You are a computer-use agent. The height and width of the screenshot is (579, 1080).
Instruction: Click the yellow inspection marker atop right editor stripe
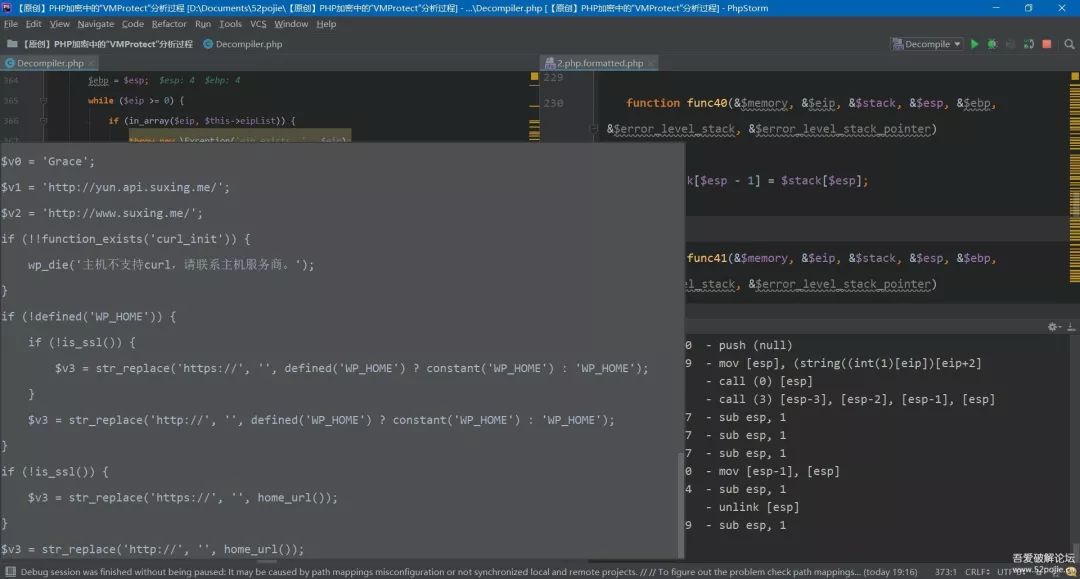[1074, 76]
